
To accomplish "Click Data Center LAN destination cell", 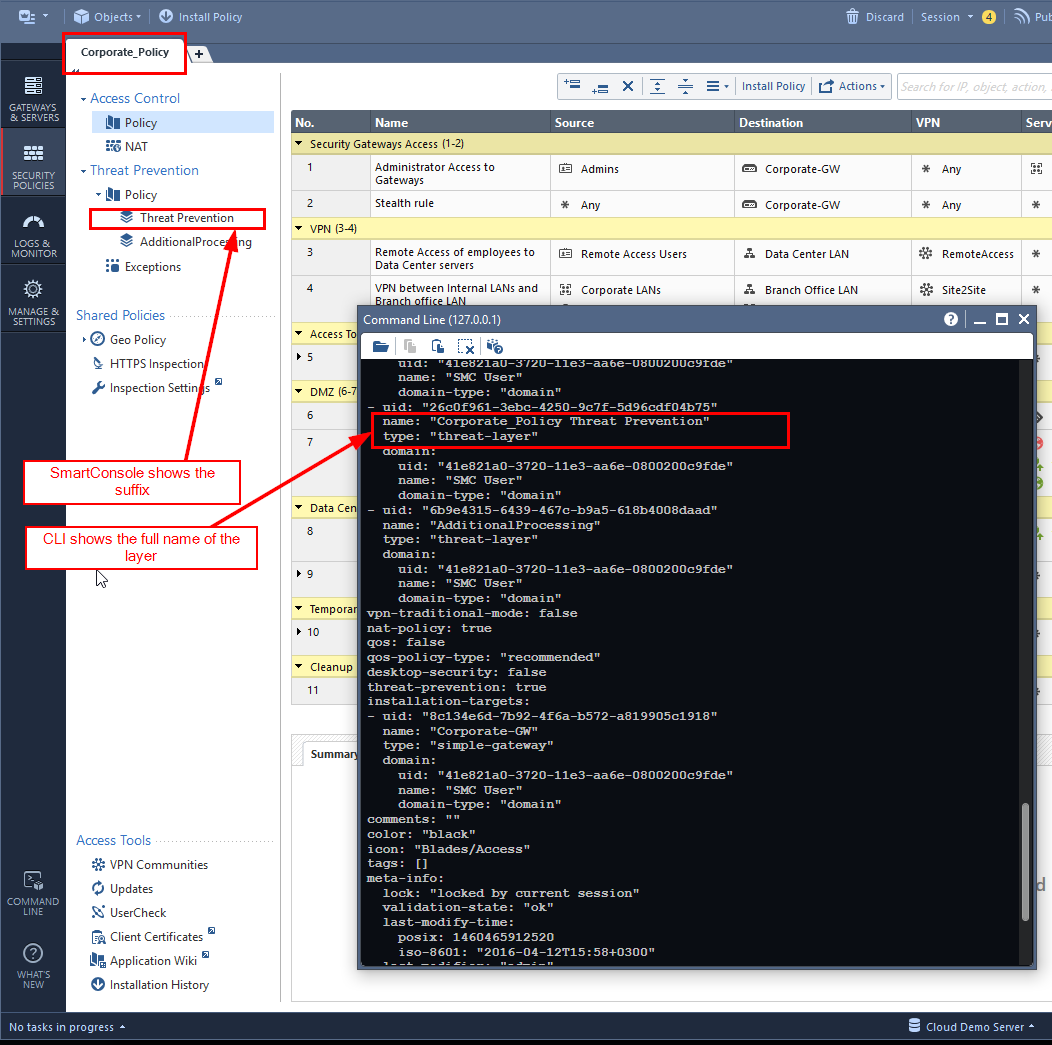I will point(823,258).
